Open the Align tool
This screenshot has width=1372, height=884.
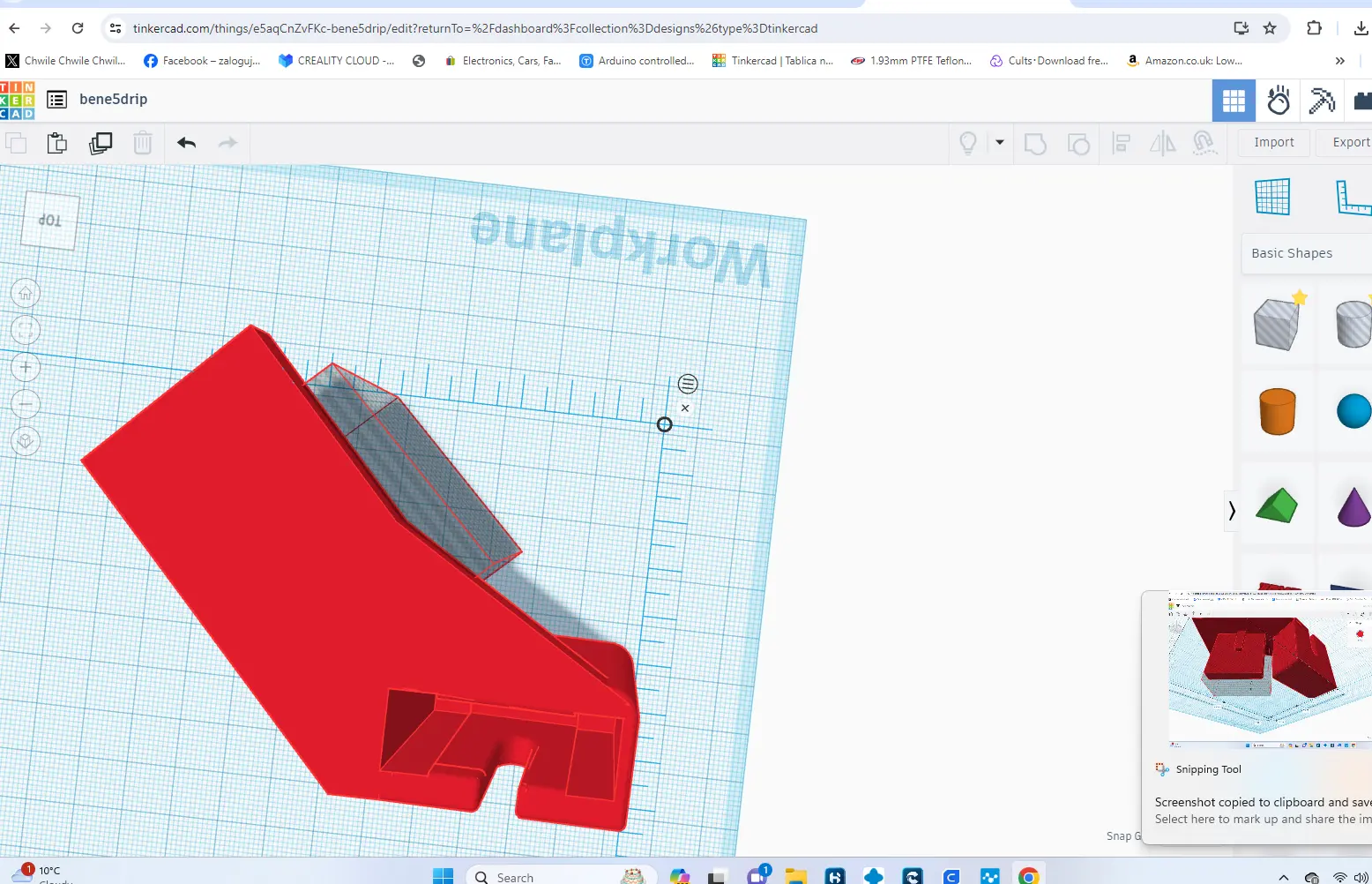point(1122,143)
